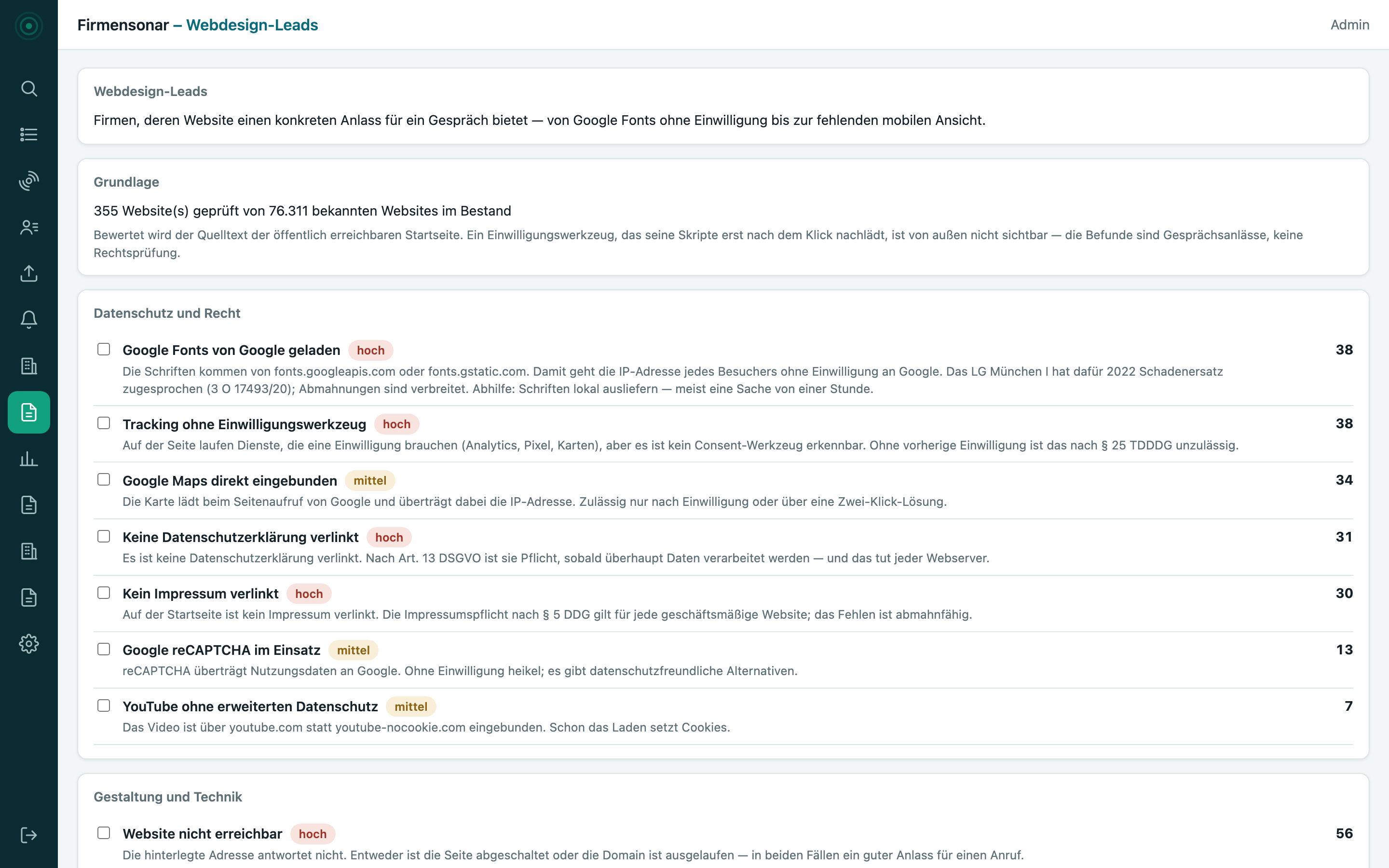Viewport: 1389px width, 868px height.
Task: Check the Google Maps direkt eingebunden box
Action: 104,479
